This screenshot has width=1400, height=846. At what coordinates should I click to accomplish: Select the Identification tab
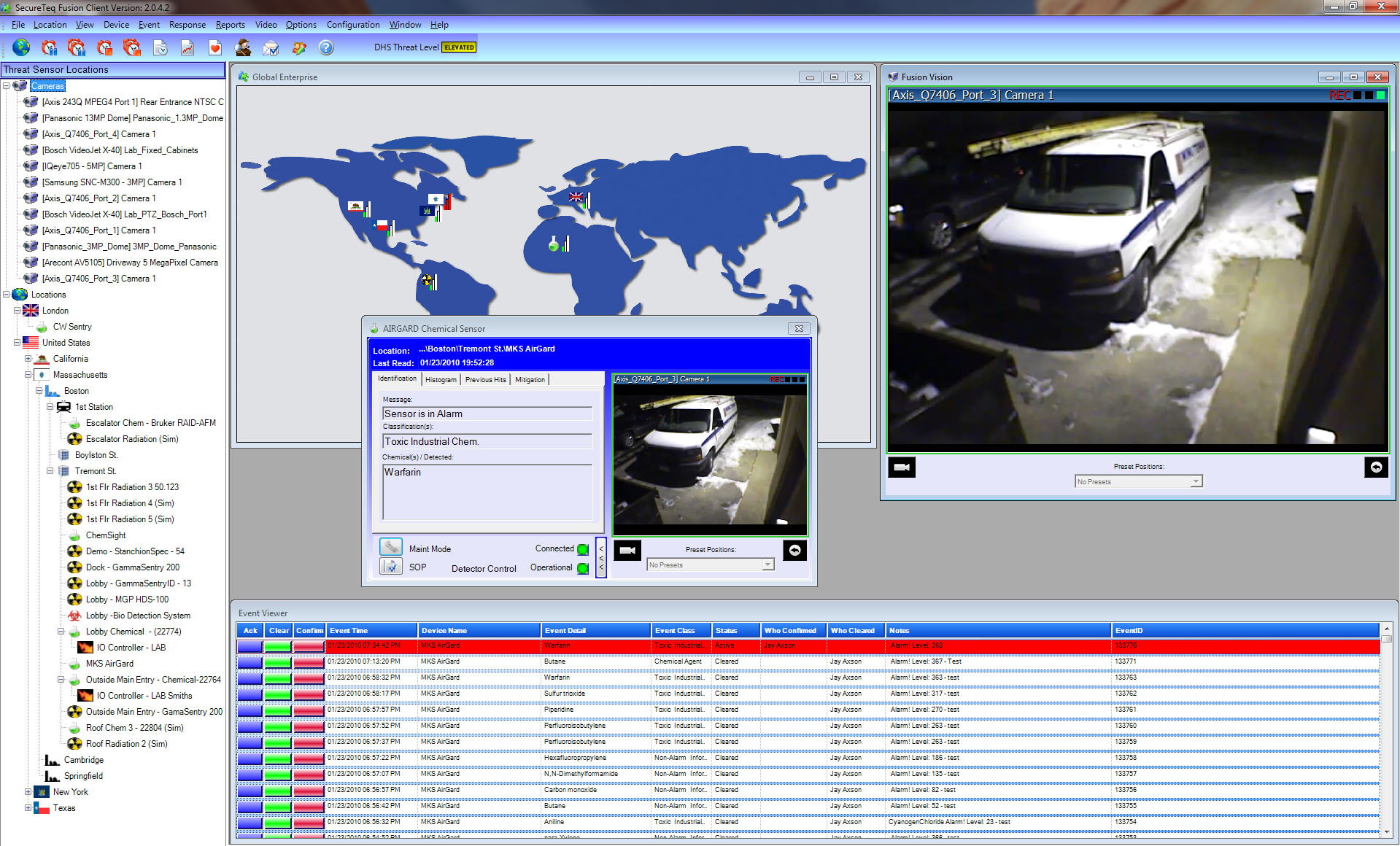coord(397,379)
